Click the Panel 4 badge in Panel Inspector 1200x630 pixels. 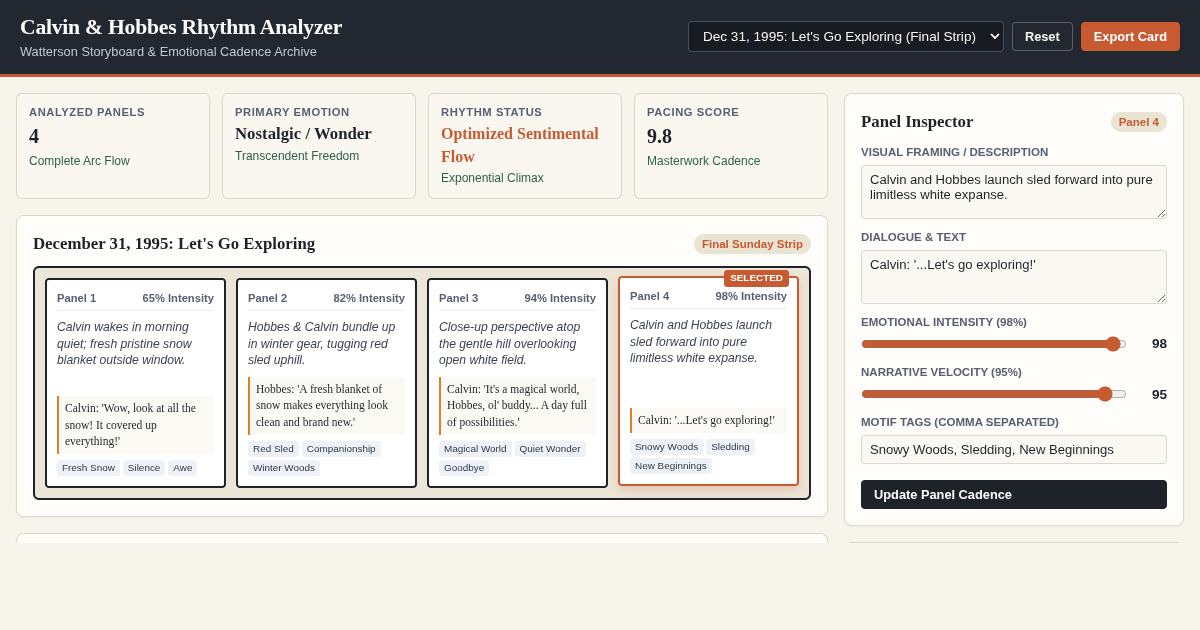pos(1139,122)
